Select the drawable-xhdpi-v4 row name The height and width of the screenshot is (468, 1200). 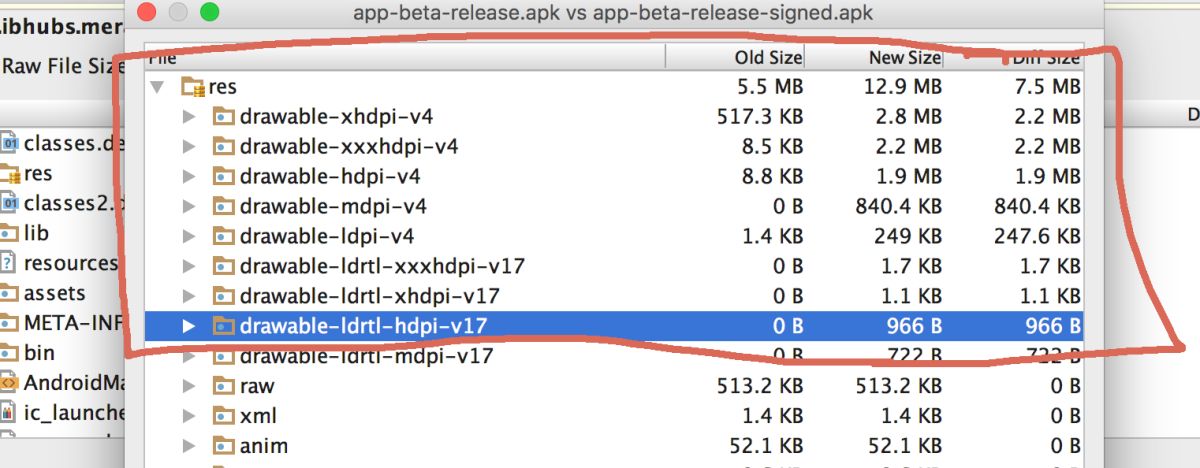pyautogui.click(x=336, y=117)
